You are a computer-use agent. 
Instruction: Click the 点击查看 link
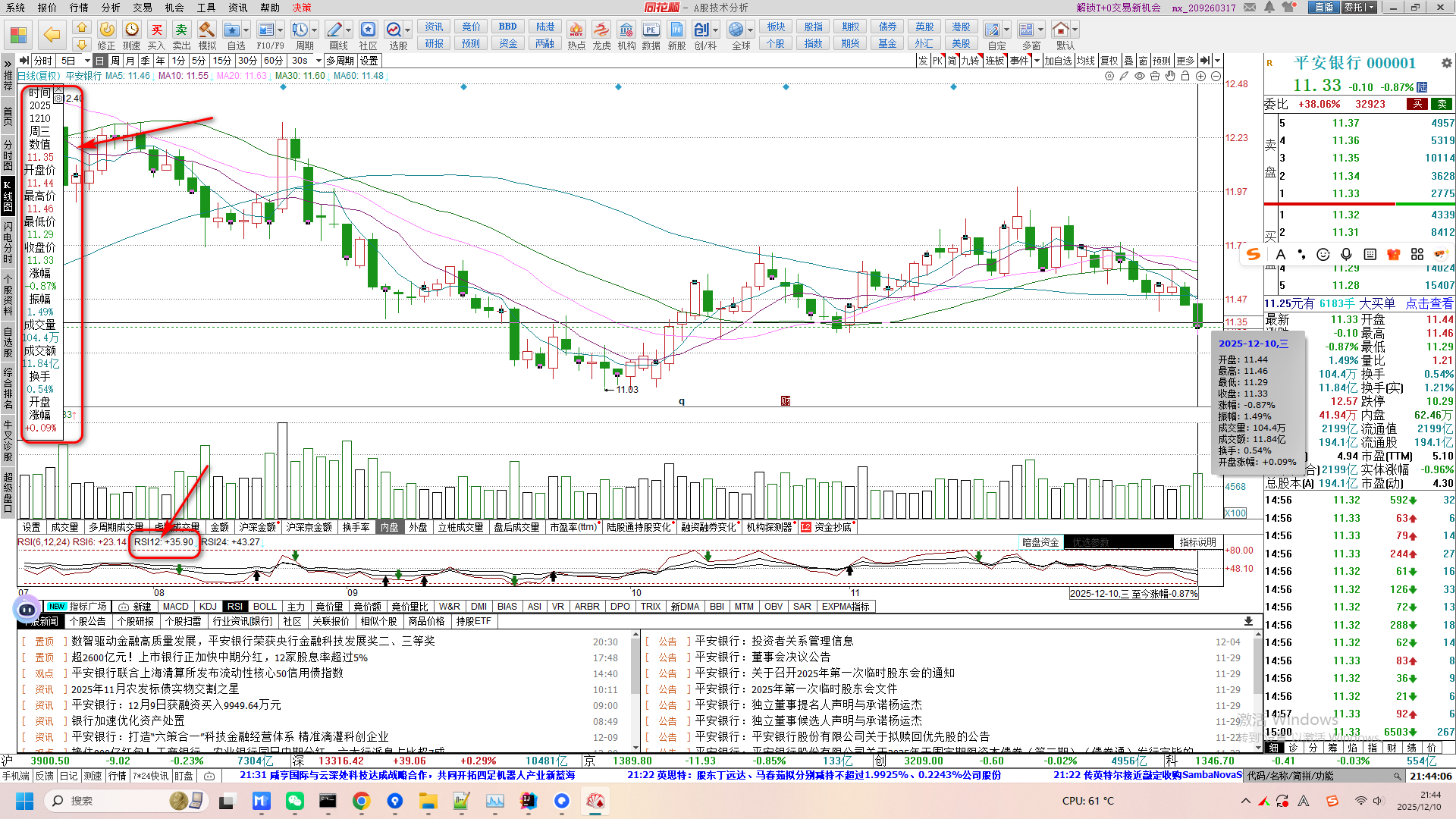point(1429,303)
